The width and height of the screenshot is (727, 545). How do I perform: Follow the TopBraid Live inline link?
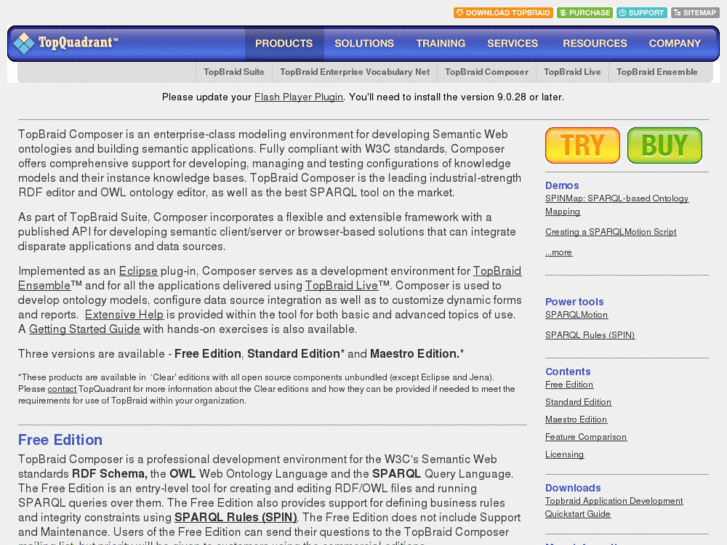(x=341, y=286)
